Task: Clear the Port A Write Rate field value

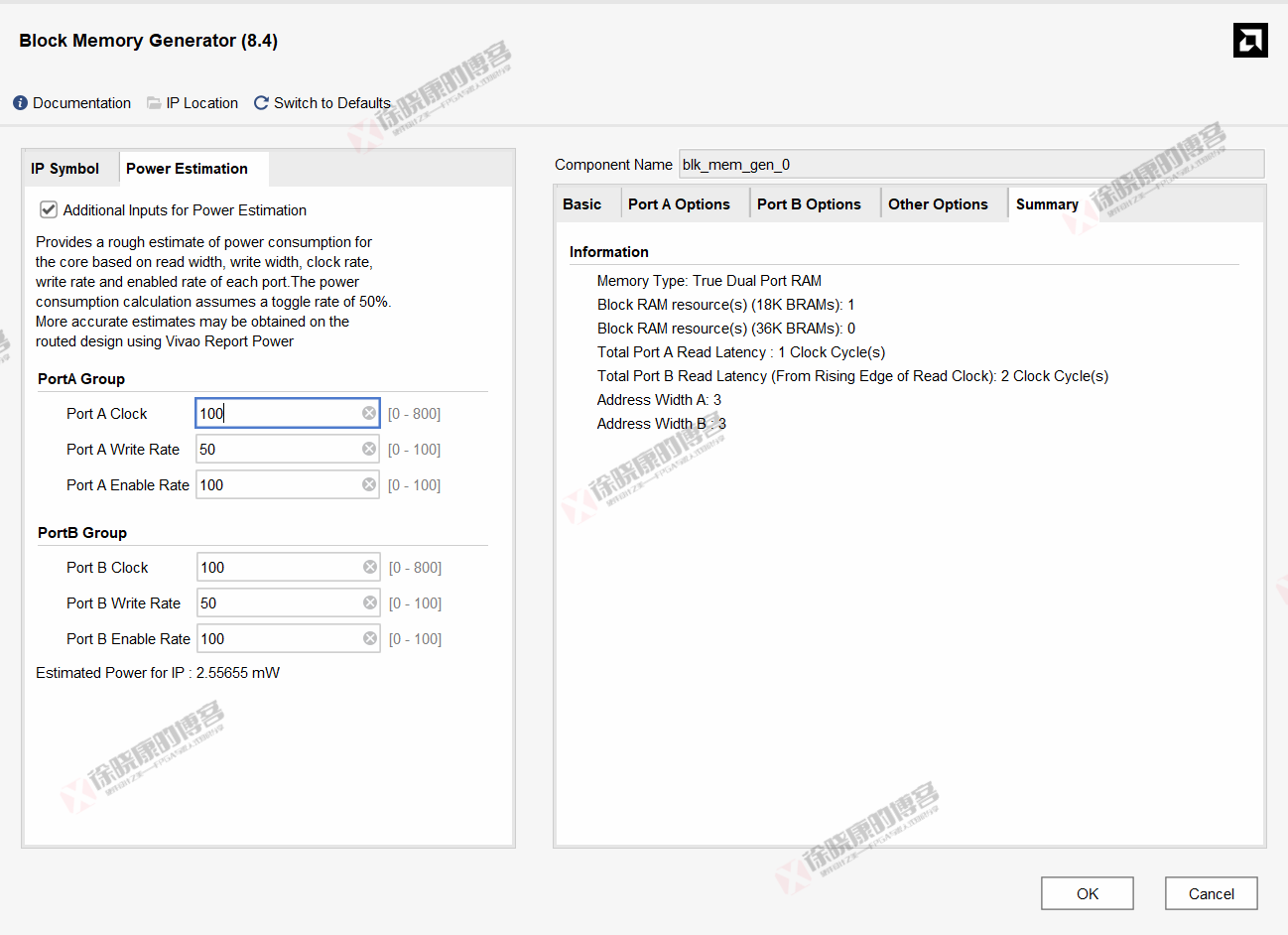Action: click(368, 449)
